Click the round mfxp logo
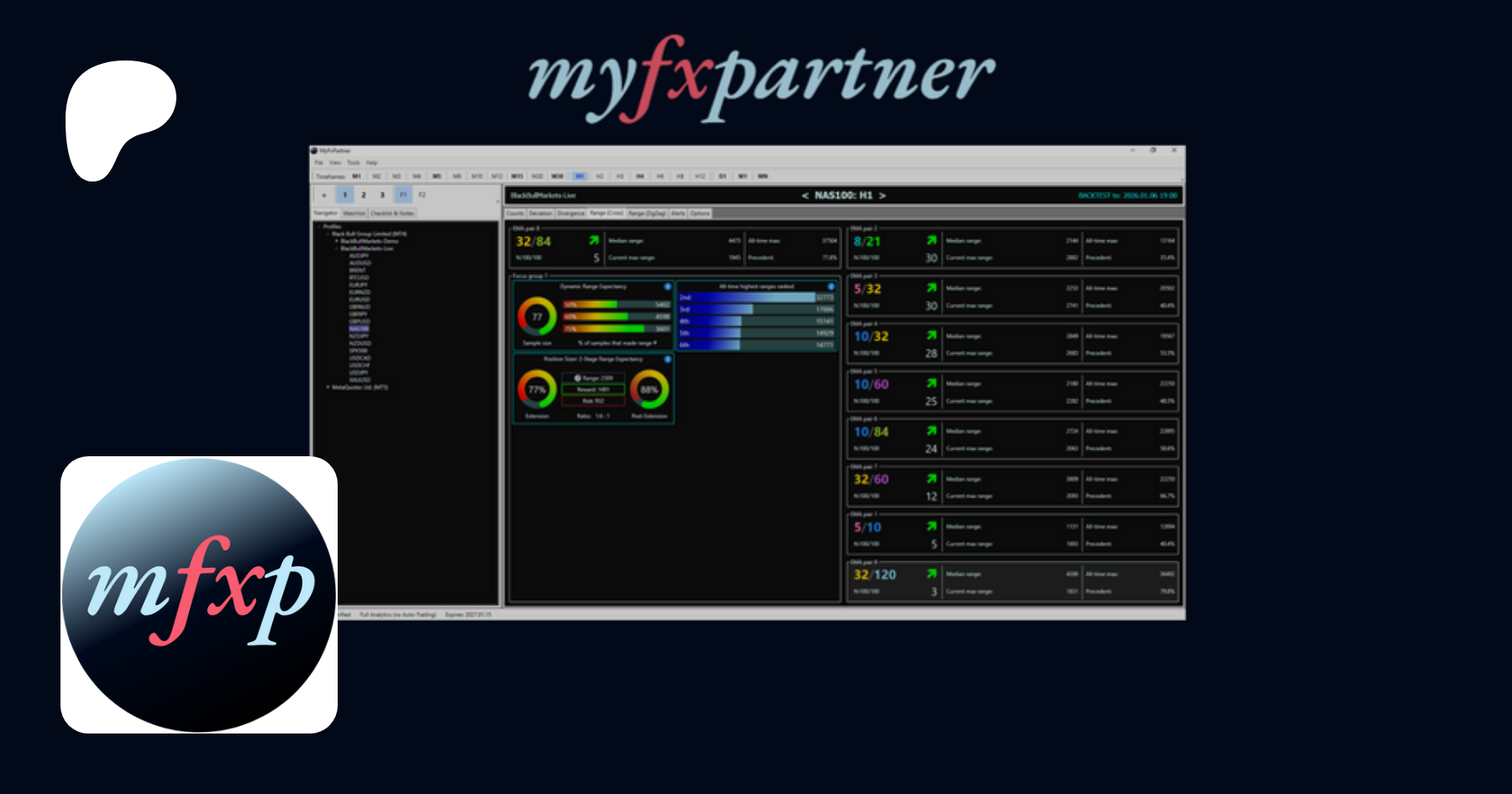Image resolution: width=1512 pixels, height=794 pixels. (x=199, y=595)
